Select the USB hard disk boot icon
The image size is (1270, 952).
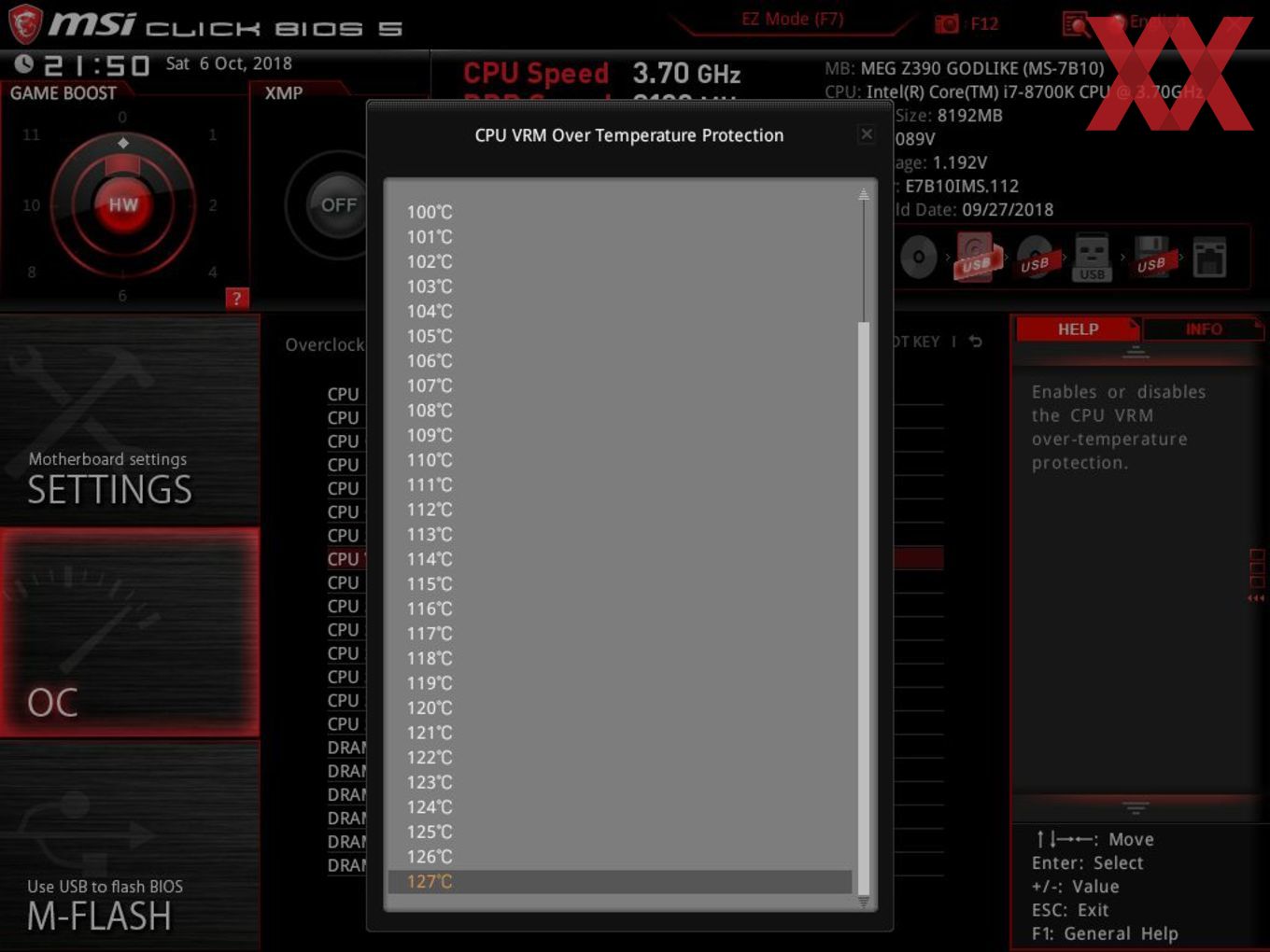pos(976,258)
